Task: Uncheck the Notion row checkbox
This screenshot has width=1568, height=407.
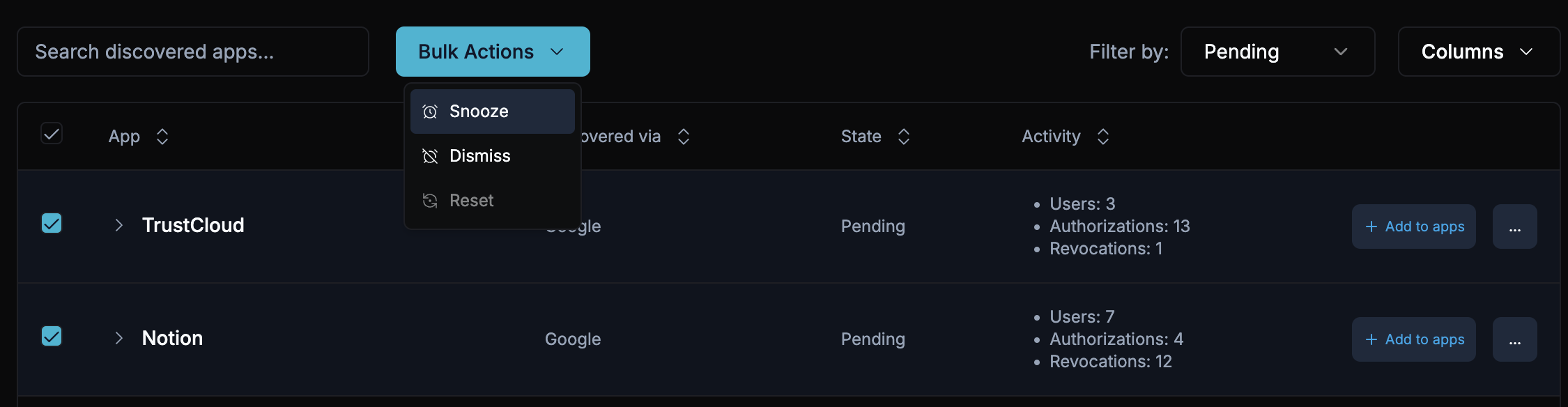Action: pyautogui.click(x=52, y=336)
